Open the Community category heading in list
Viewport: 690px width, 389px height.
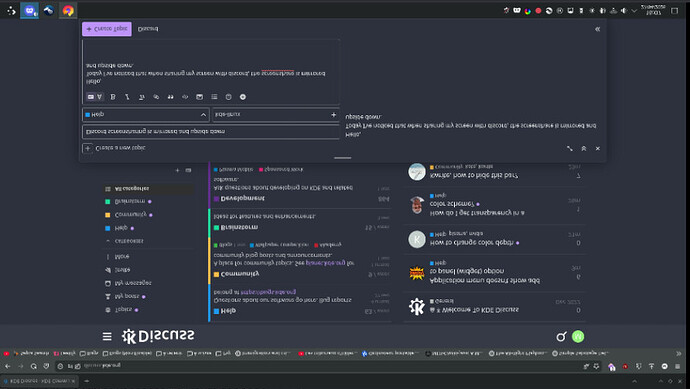pos(240,274)
